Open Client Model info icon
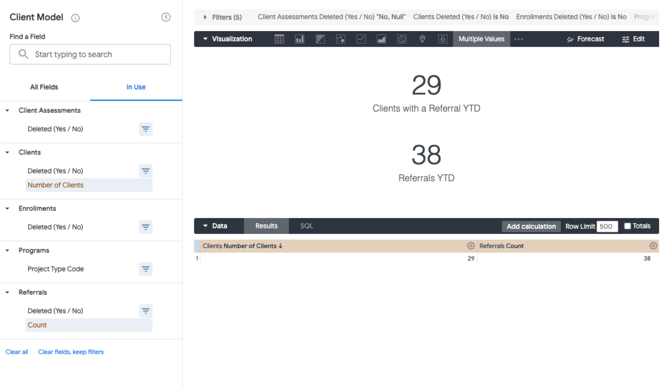Viewport: 670px width, 387px height. (x=75, y=18)
